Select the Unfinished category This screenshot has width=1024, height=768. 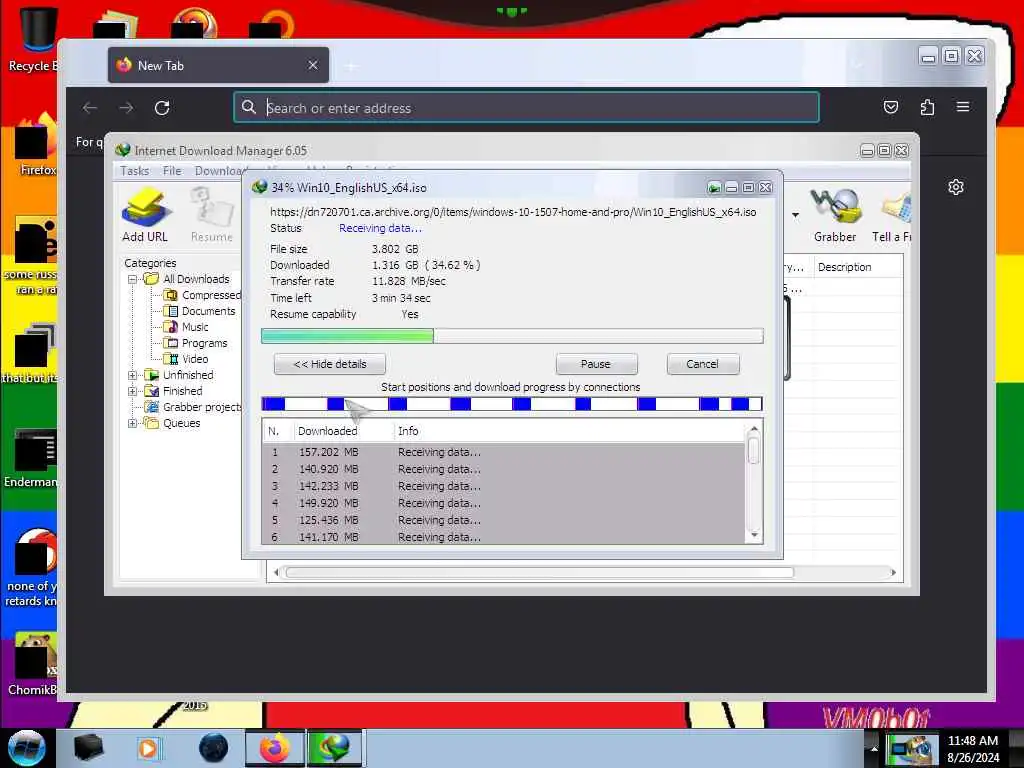188,375
